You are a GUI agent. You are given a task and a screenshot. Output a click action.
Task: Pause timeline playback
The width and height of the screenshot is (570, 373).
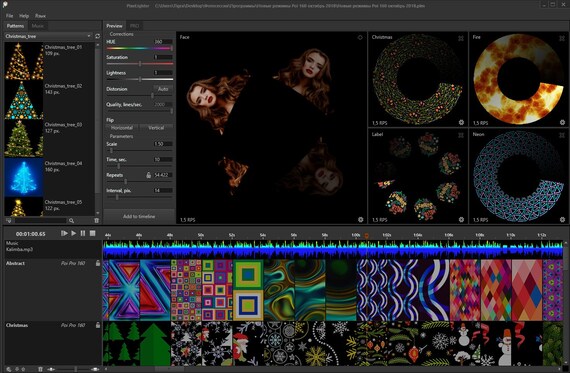[83, 233]
